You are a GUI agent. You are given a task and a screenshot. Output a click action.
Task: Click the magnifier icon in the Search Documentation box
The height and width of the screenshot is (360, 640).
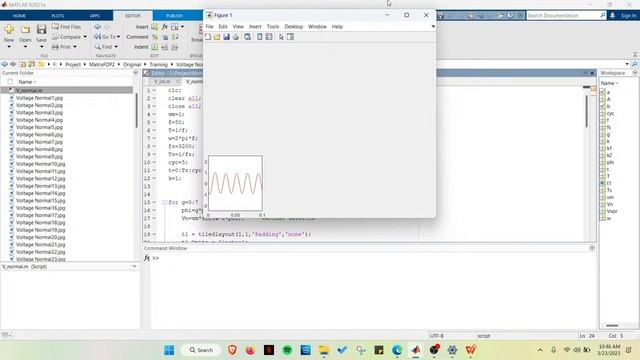pos(602,16)
